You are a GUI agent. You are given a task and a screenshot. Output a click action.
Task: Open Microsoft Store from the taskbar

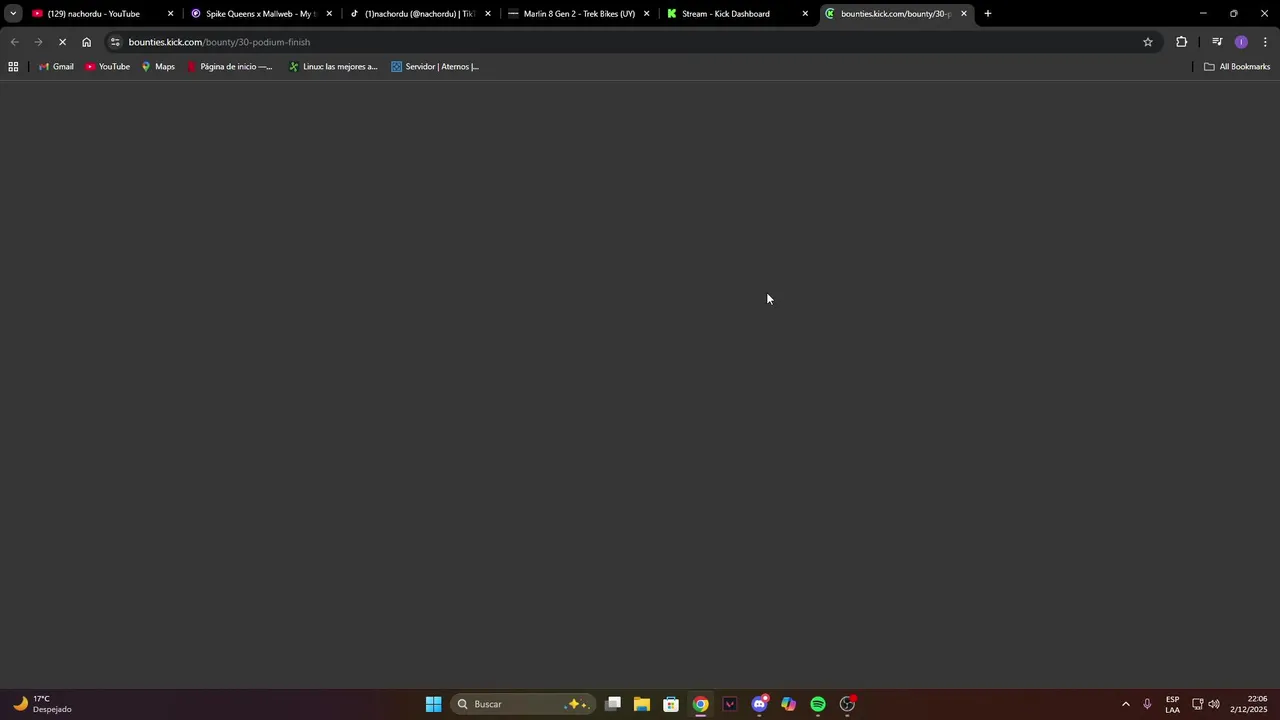click(x=671, y=704)
